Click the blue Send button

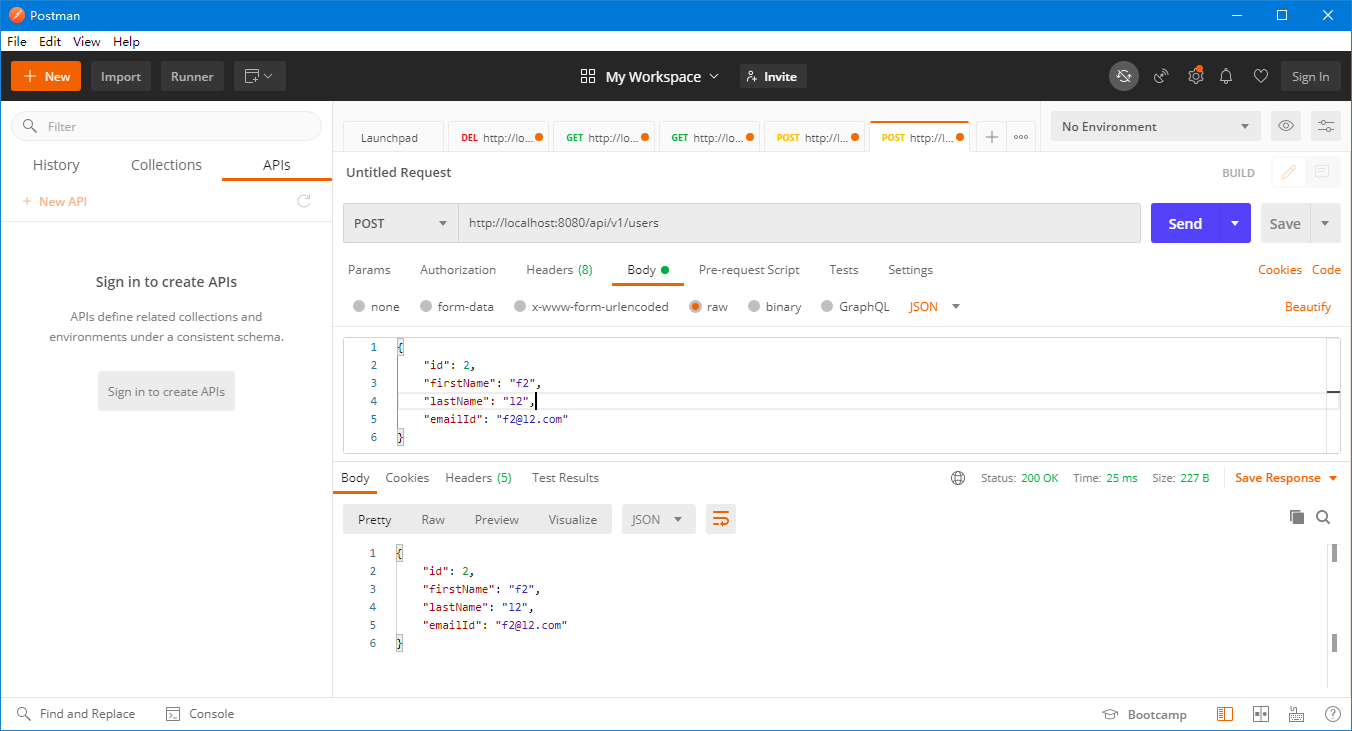click(x=1185, y=223)
